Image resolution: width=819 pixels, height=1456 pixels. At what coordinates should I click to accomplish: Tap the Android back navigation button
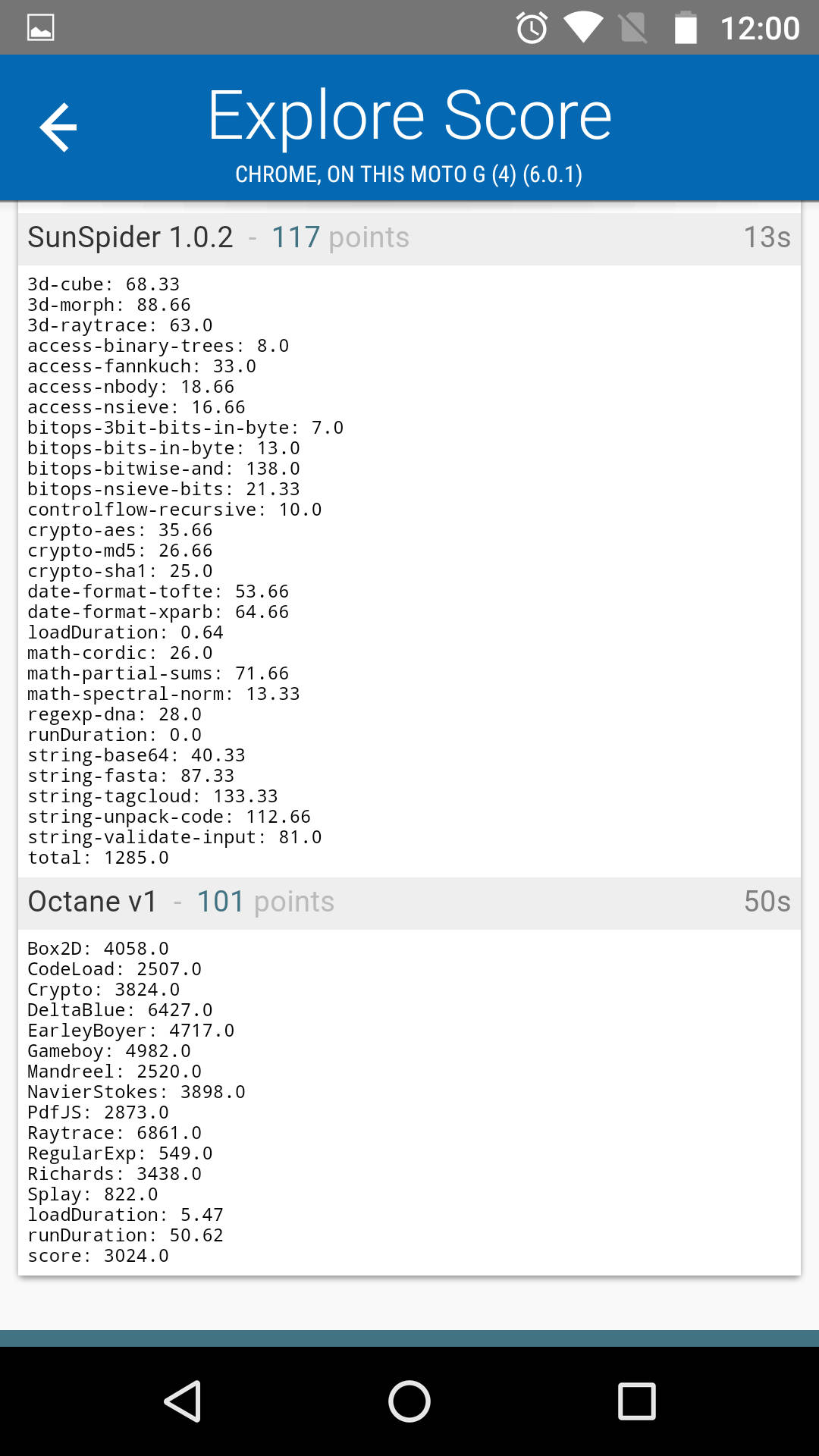click(183, 1401)
